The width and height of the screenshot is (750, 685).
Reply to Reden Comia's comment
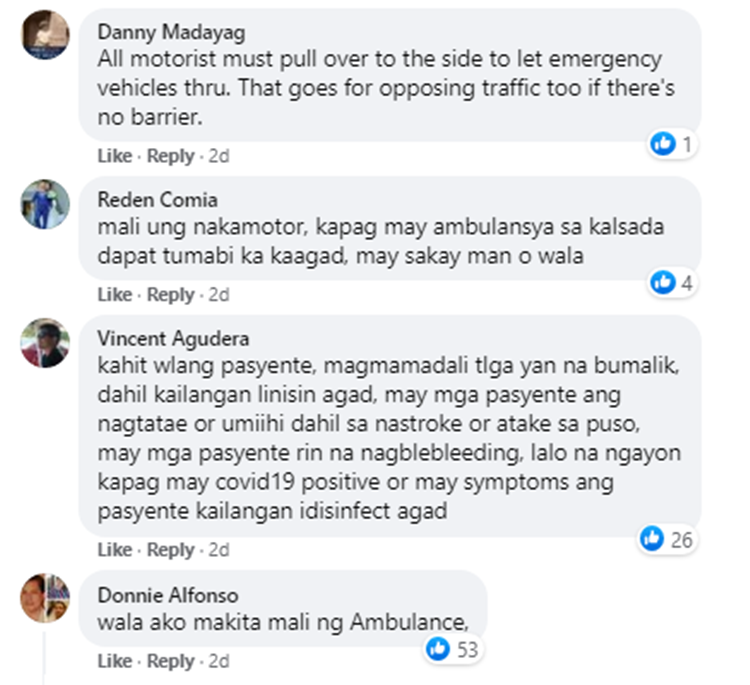pos(170,295)
